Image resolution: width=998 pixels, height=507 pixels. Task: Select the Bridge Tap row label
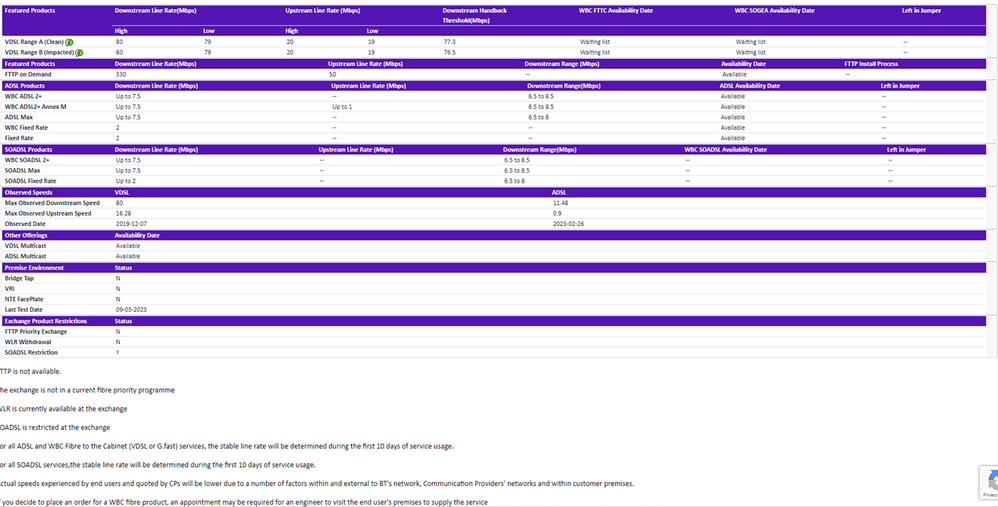20,278
